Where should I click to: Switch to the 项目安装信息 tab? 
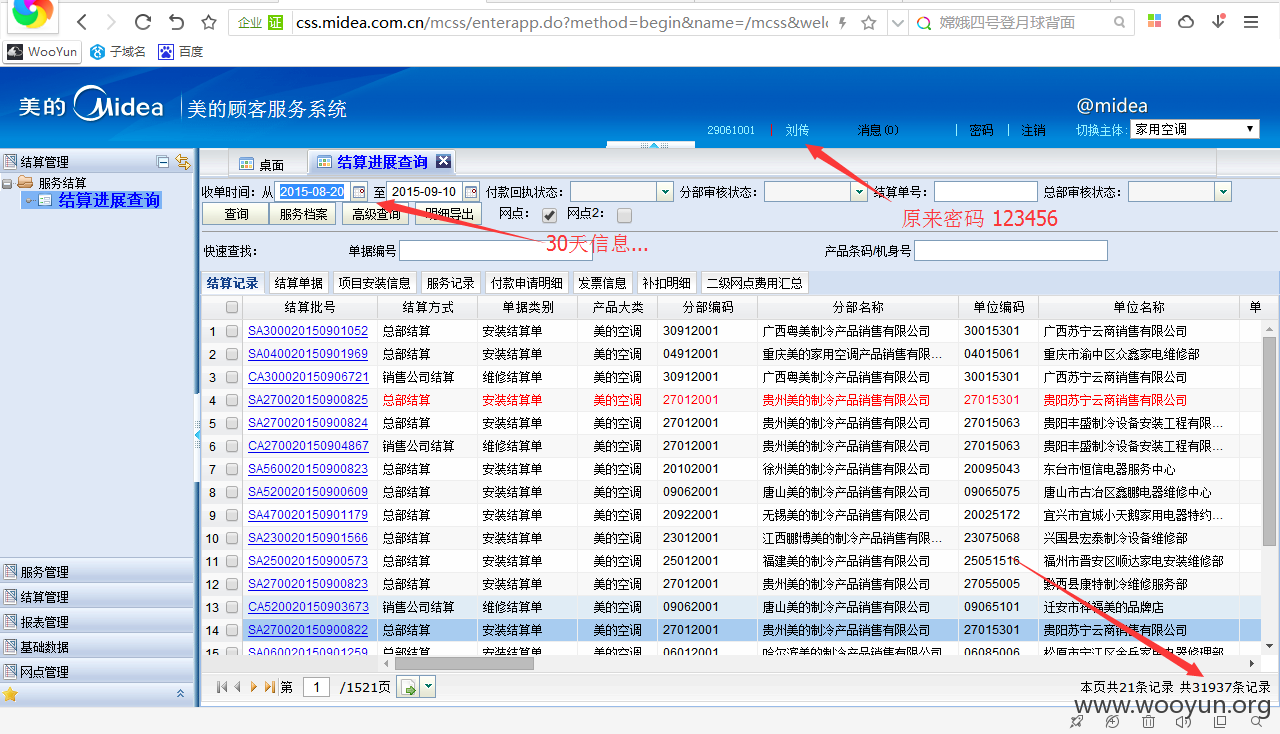[x=373, y=283]
